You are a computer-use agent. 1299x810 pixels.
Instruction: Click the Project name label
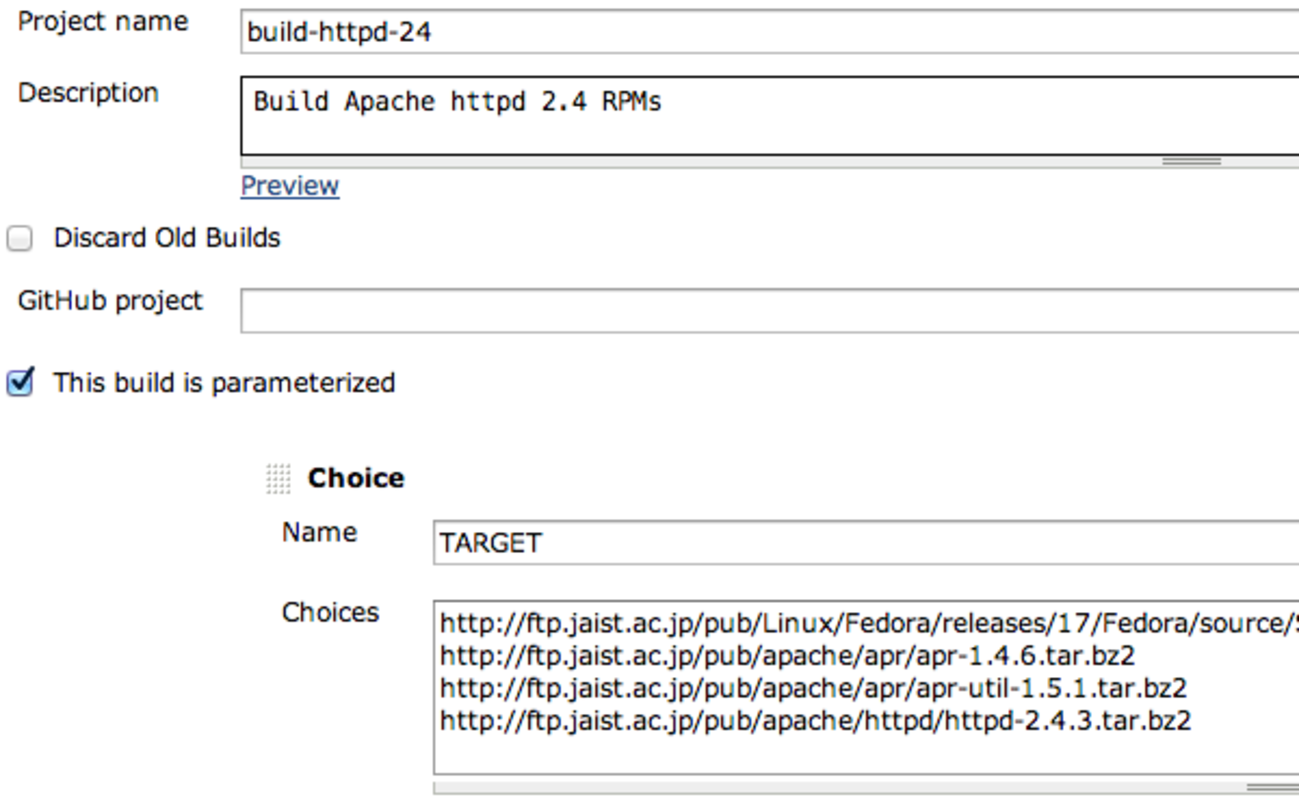(103, 22)
